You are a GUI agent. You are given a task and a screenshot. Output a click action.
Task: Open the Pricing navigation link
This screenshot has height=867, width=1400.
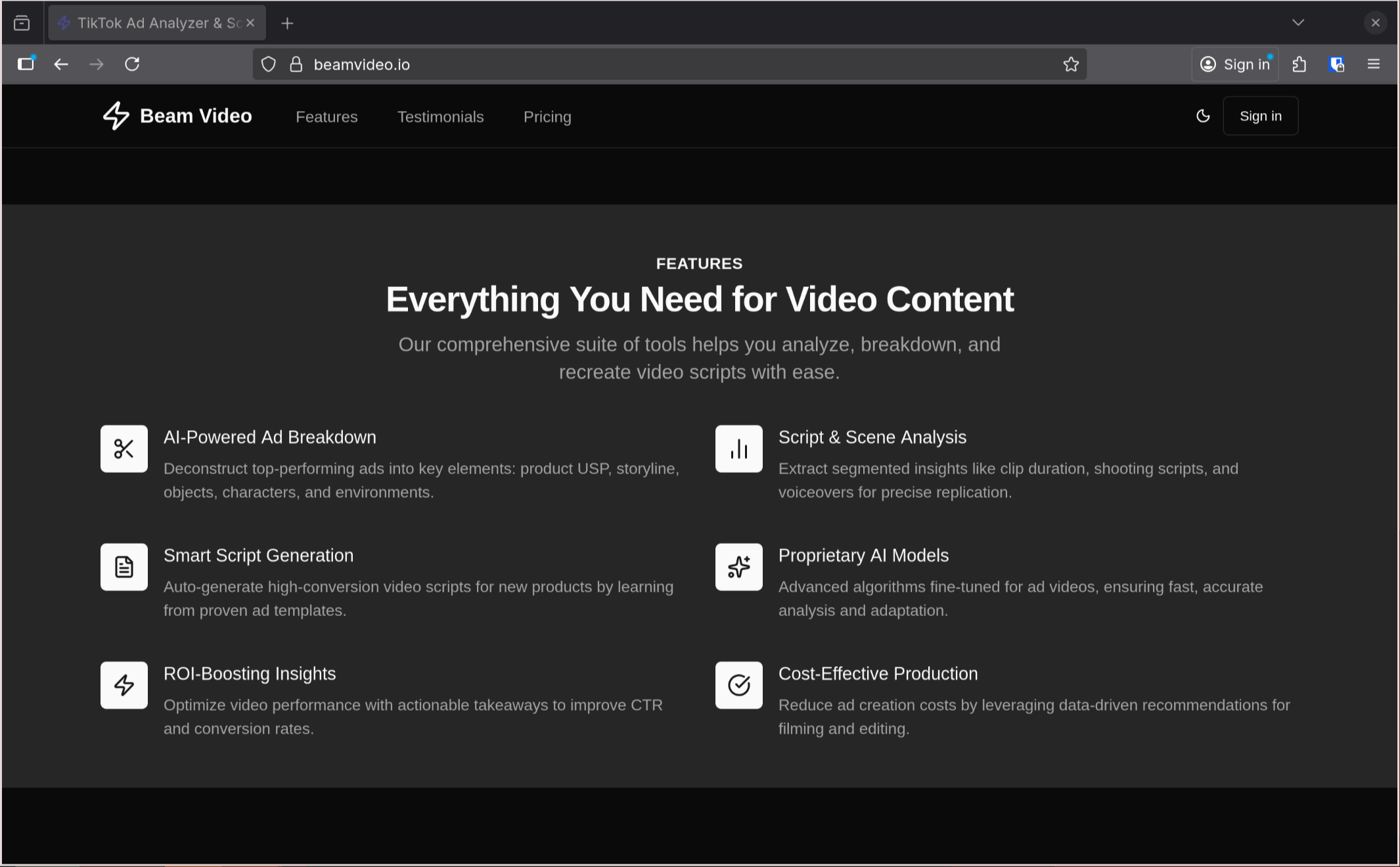coord(547,117)
